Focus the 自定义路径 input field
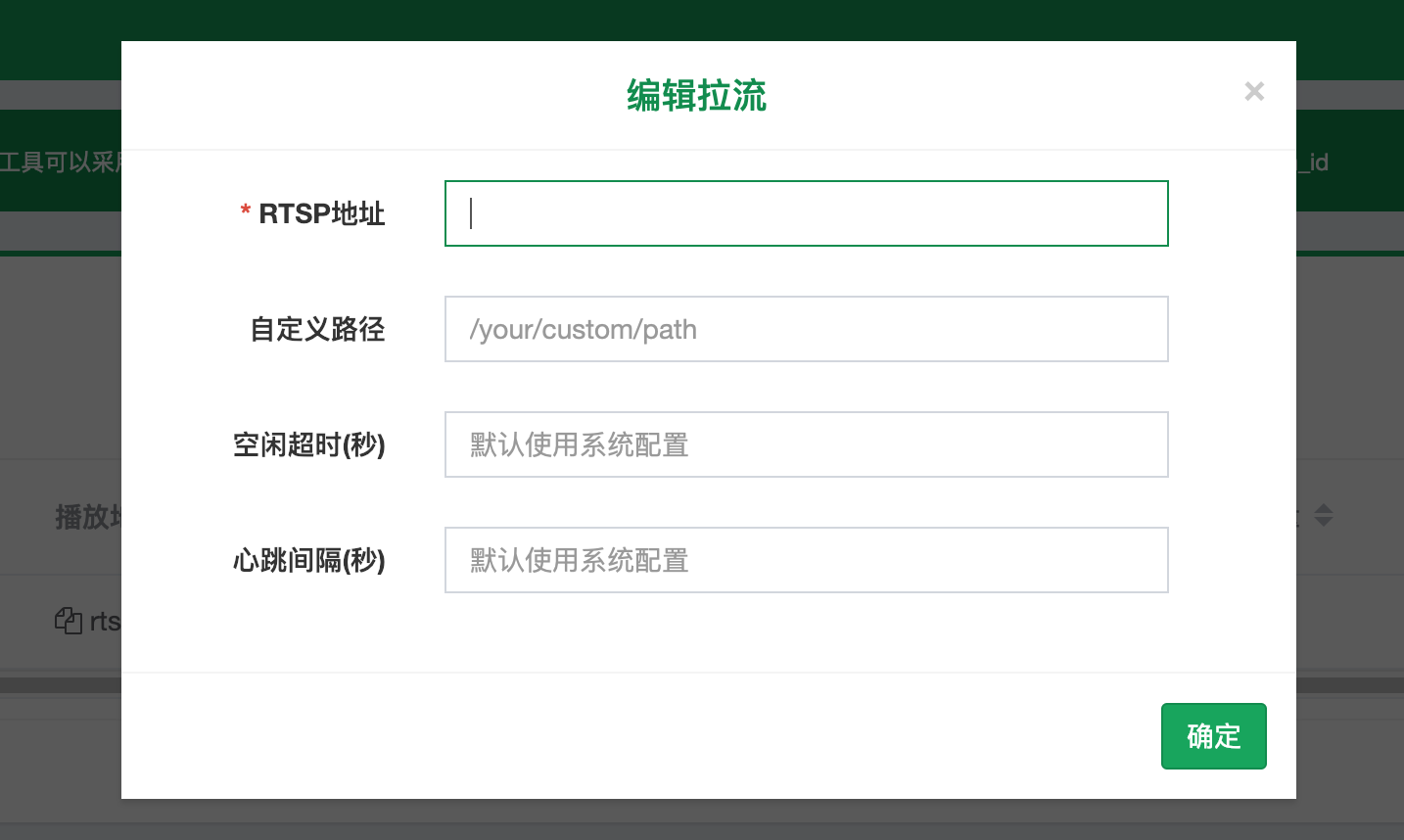The height and width of the screenshot is (840, 1404). coord(806,329)
